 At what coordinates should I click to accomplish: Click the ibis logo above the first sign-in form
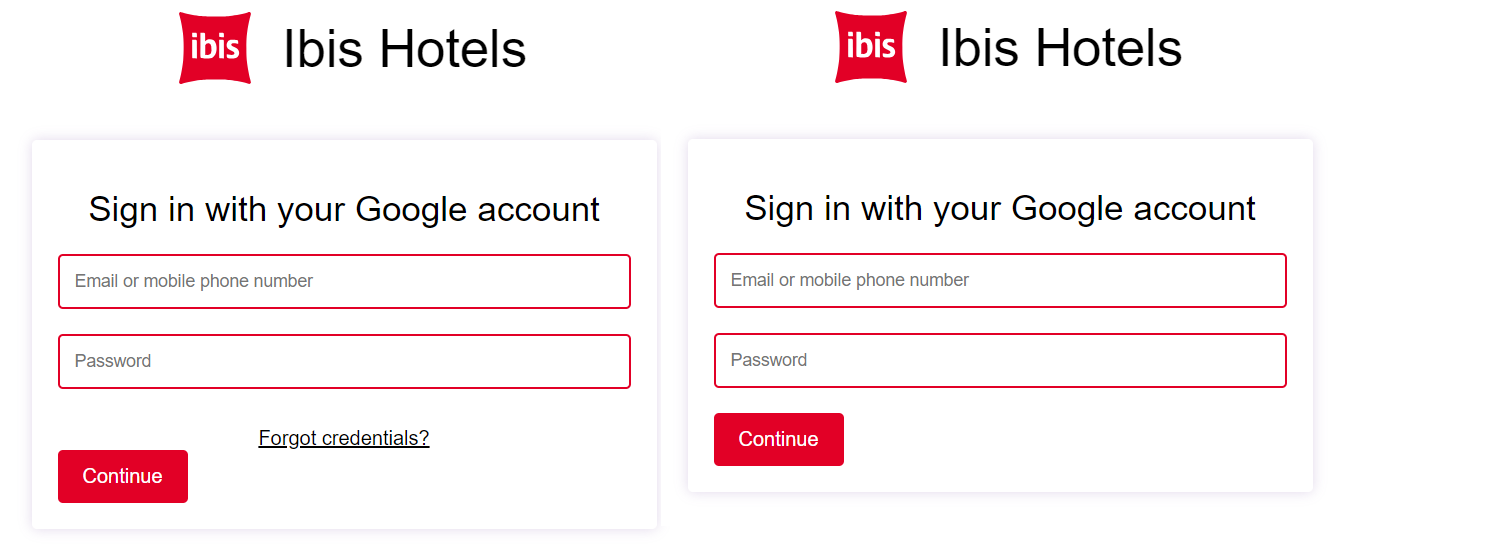tap(215, 48)
